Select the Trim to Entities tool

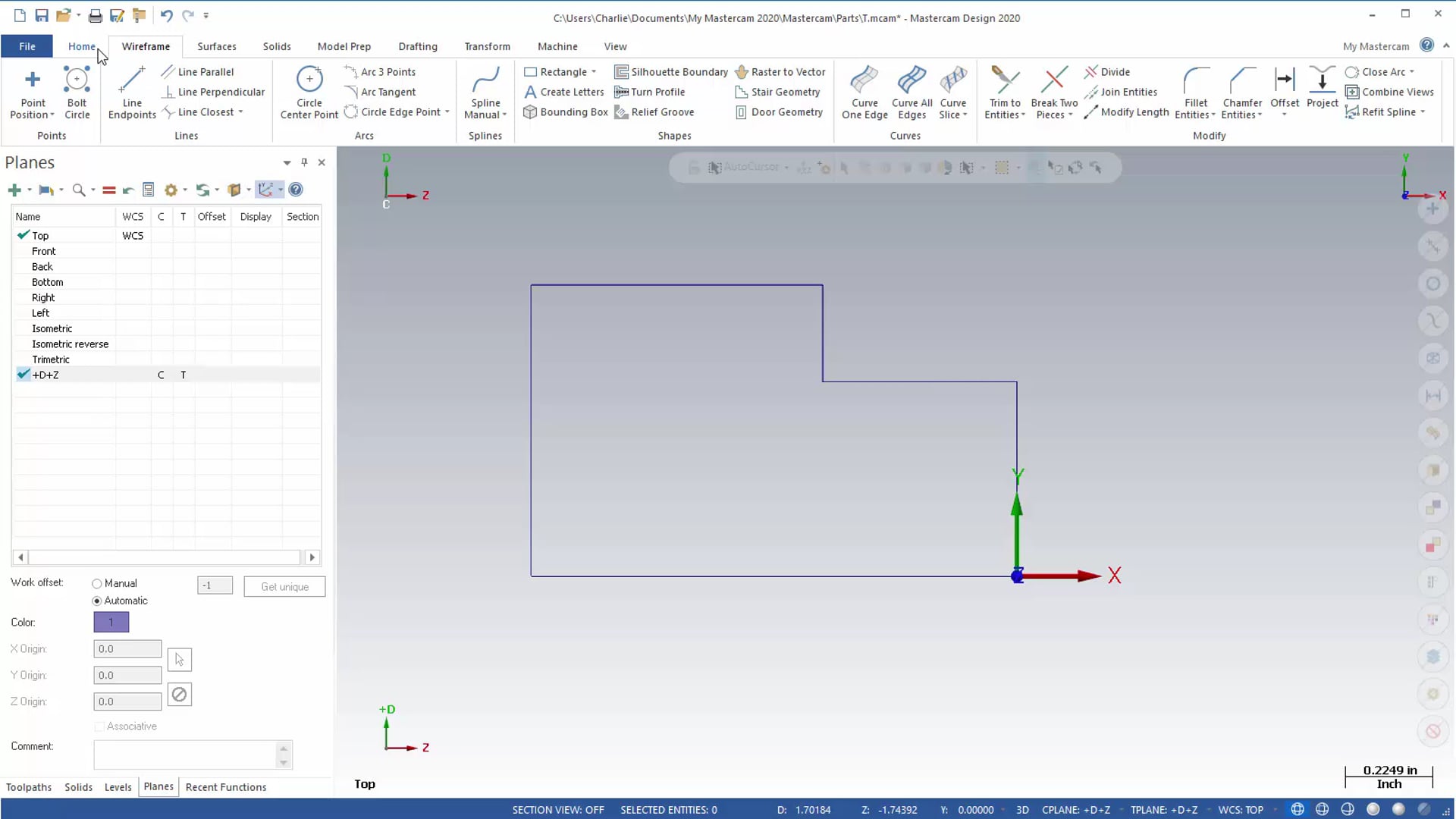pos(1003,90)
